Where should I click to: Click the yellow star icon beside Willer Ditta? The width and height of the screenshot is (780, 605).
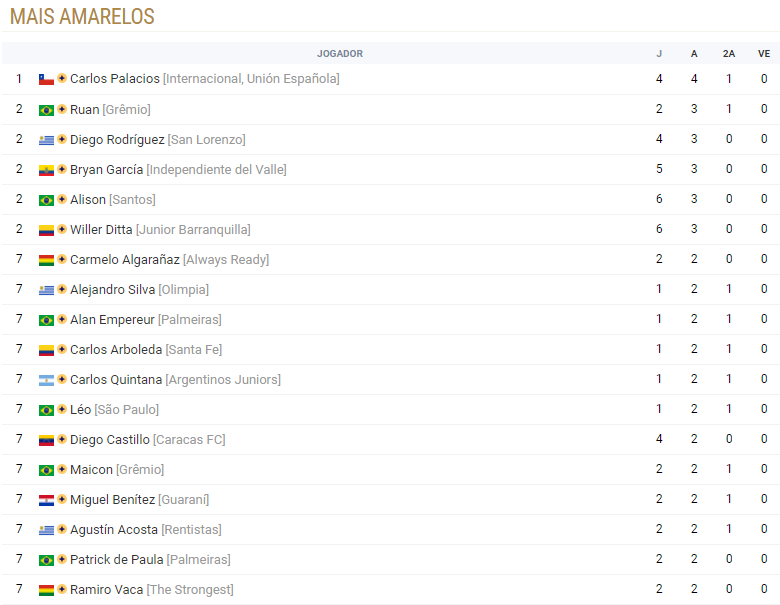(62, 229)
